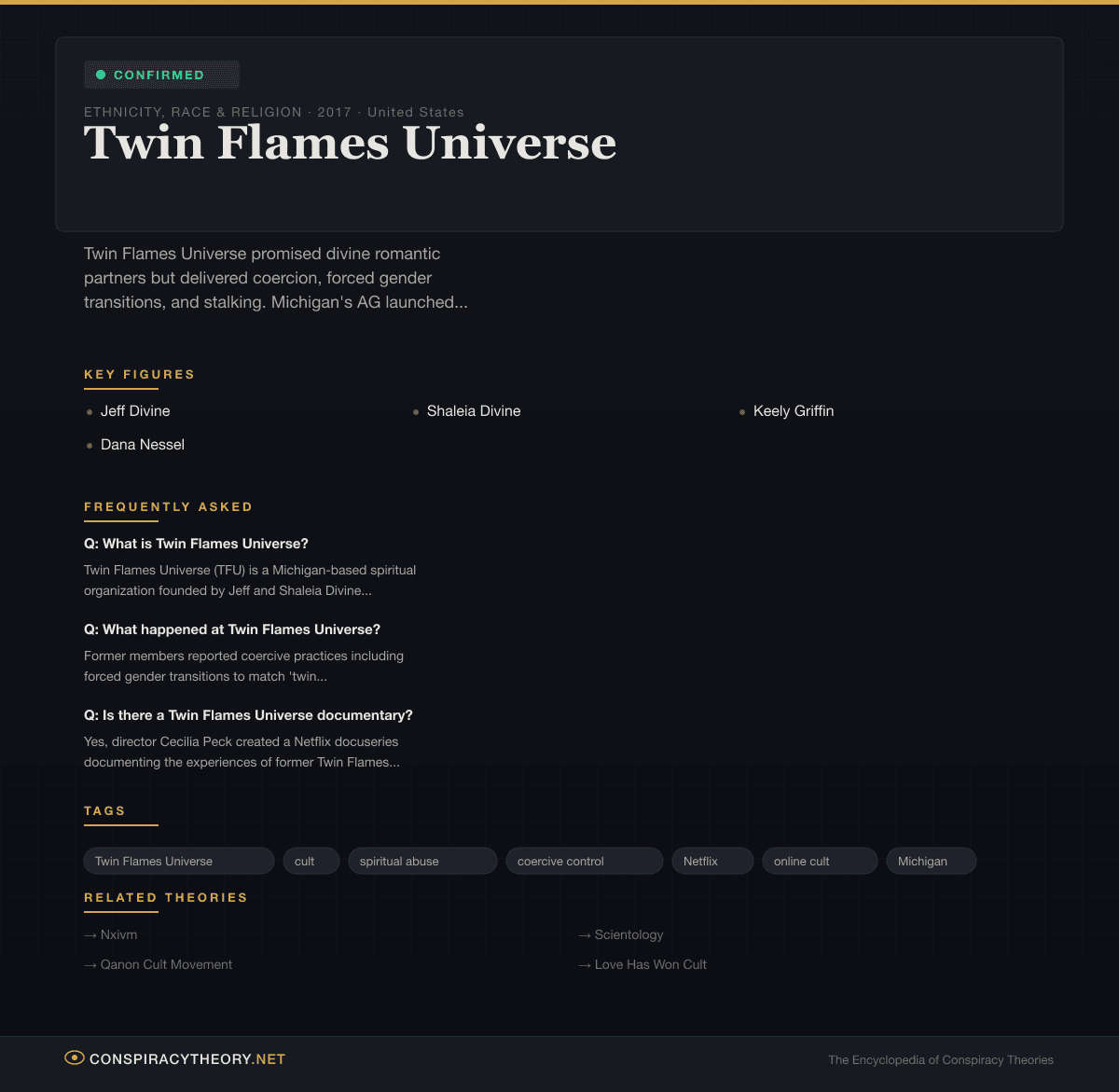This screenshot has width=1119, height=1092.
Task: Open Love Has Won Cult link
Action: coord(650,964)
